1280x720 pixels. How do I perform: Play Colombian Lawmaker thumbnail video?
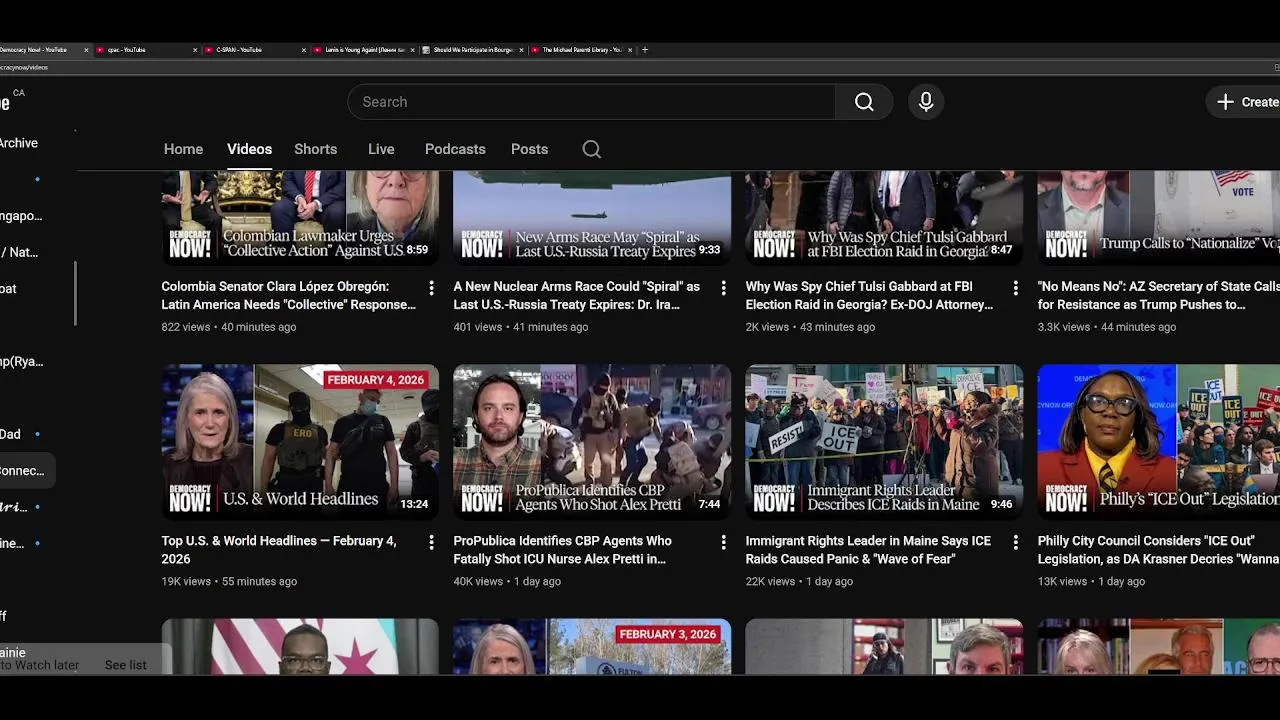point(300,217)
